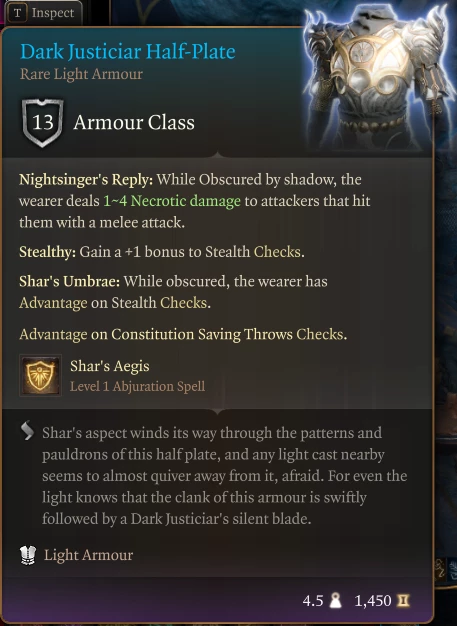Click the Shar's Aegis spell icon
This screenshot has height=626, width=457.
coord(40,375)
